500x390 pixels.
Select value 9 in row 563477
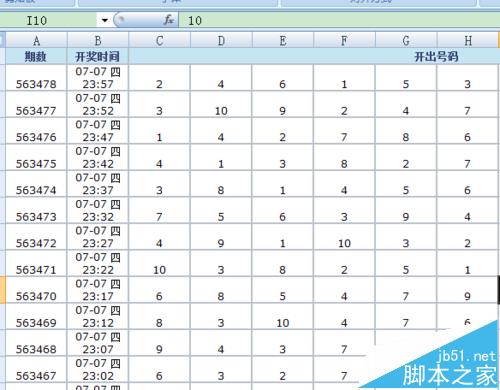[283, 104]
